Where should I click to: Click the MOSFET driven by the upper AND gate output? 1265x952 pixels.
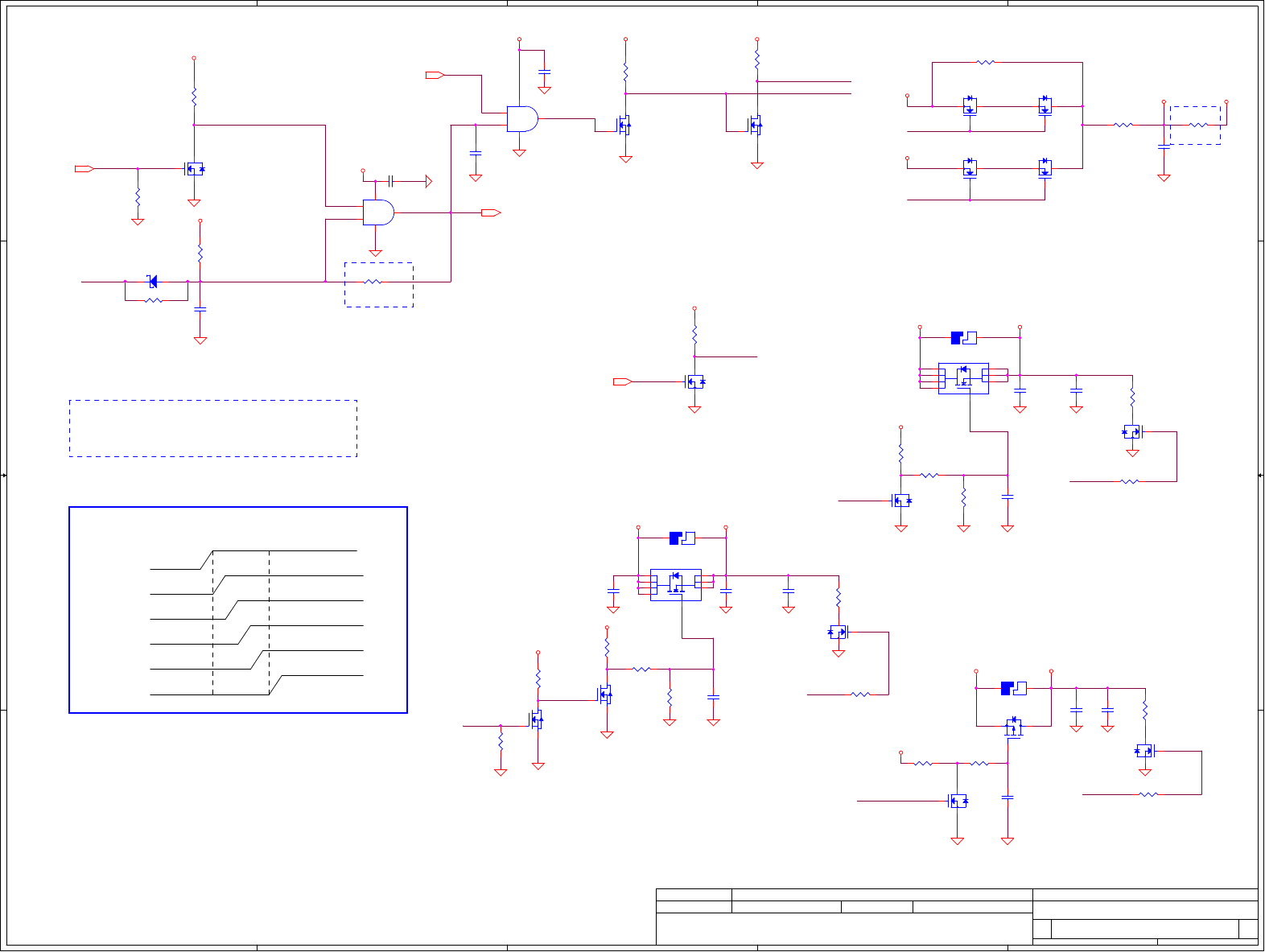coord(624,125)
